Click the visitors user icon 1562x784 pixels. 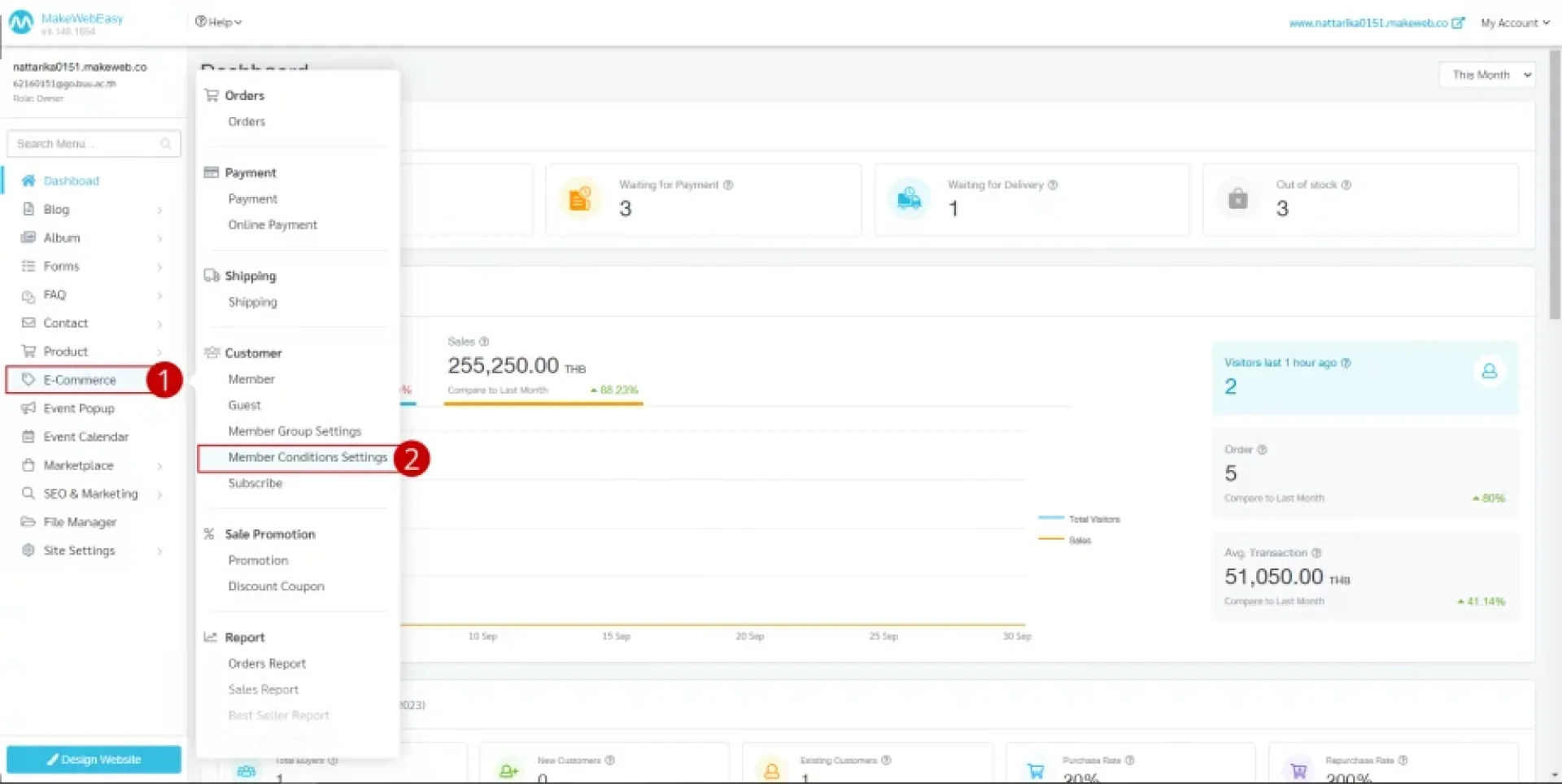pos(1489,372)
